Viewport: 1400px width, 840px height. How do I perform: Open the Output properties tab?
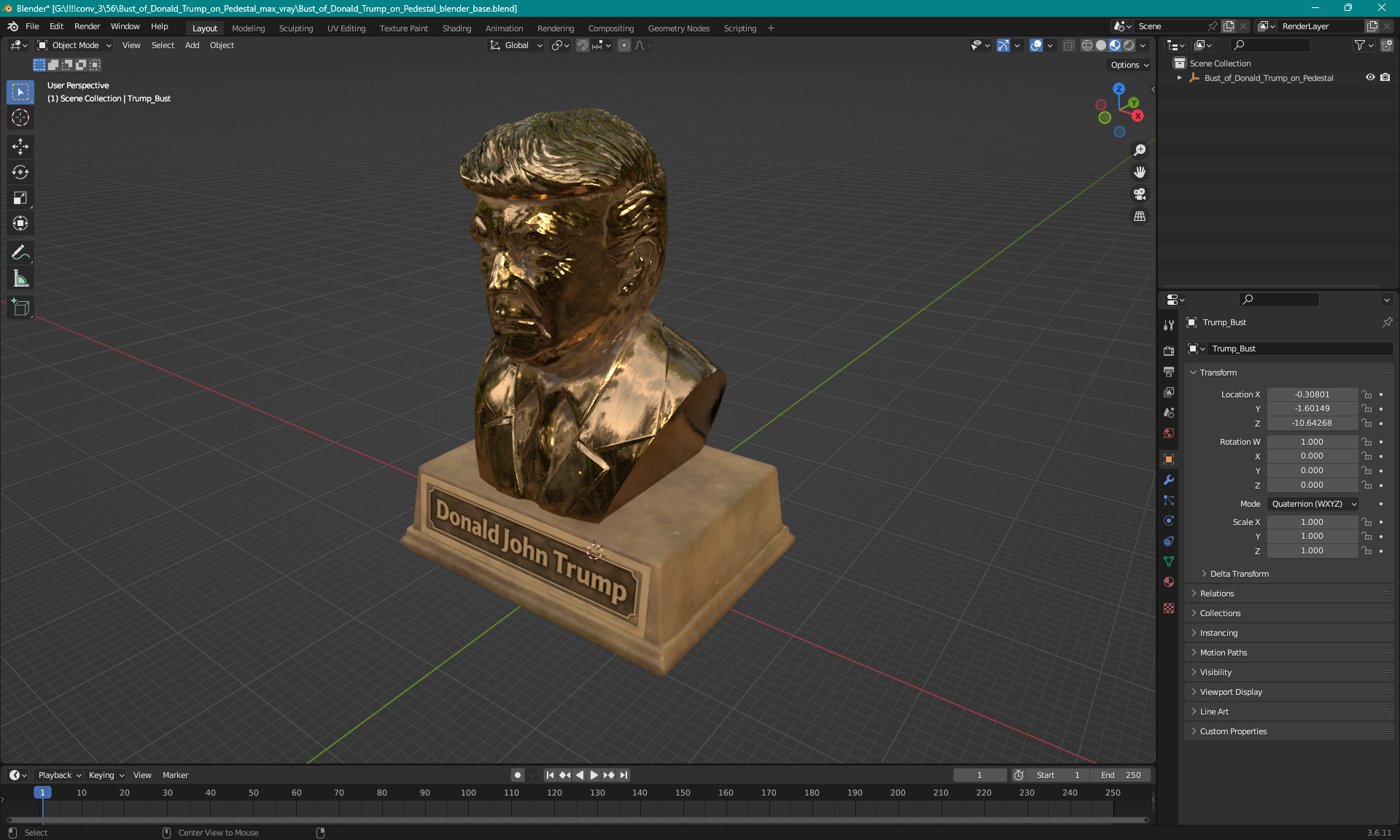[x=1169, y=371]
